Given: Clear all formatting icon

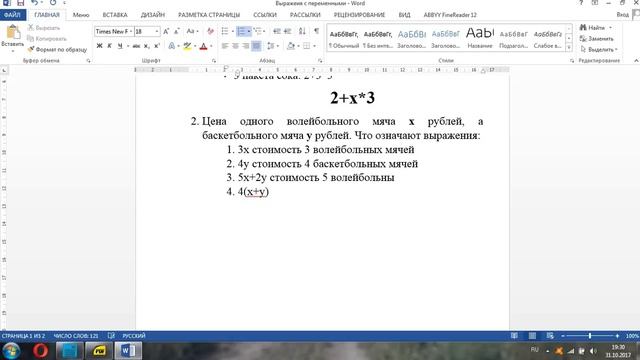Looking at the screenshot, I should (210, 31).
